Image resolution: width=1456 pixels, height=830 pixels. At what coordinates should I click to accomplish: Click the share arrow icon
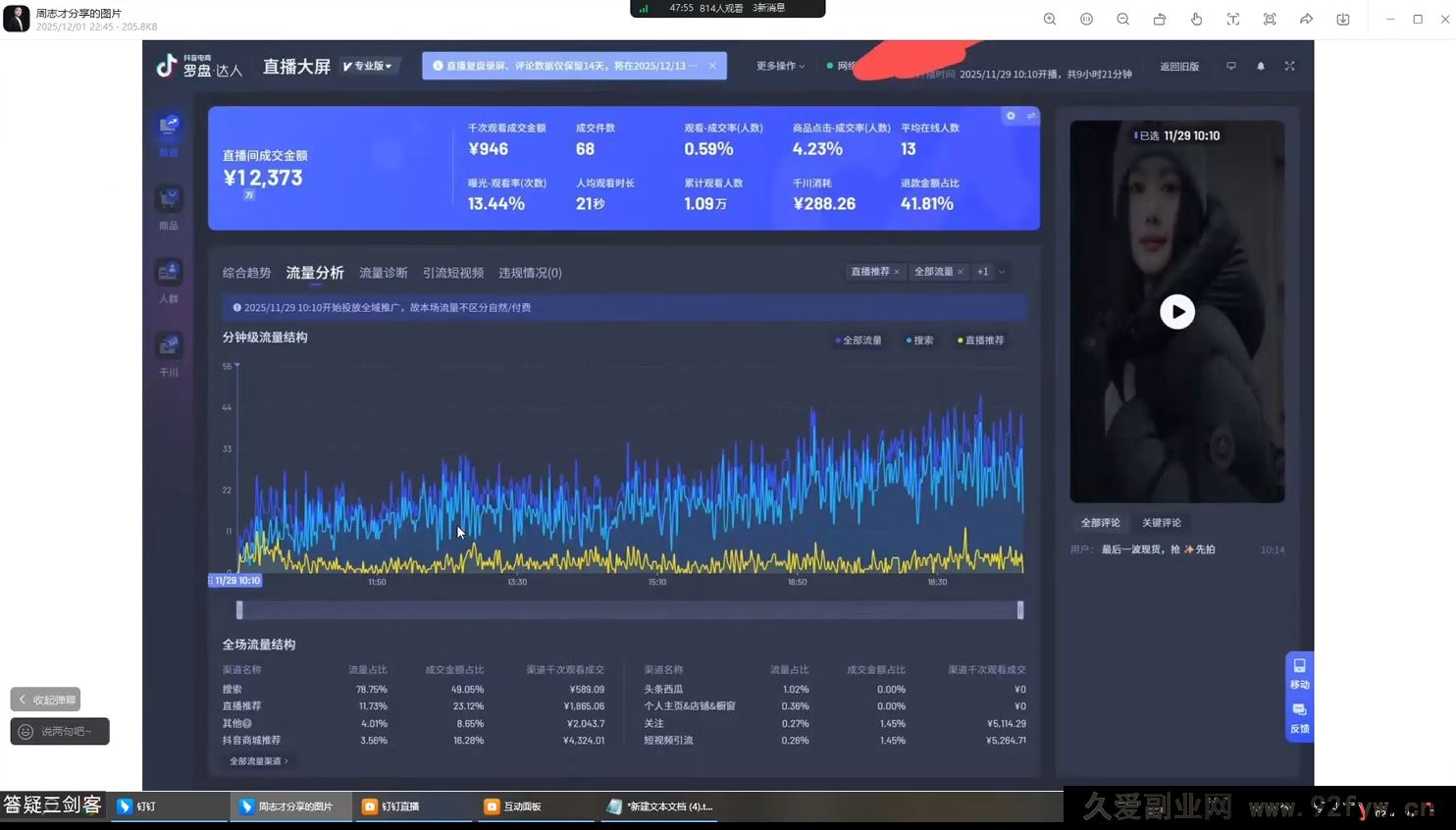(x=1307, y=20)
